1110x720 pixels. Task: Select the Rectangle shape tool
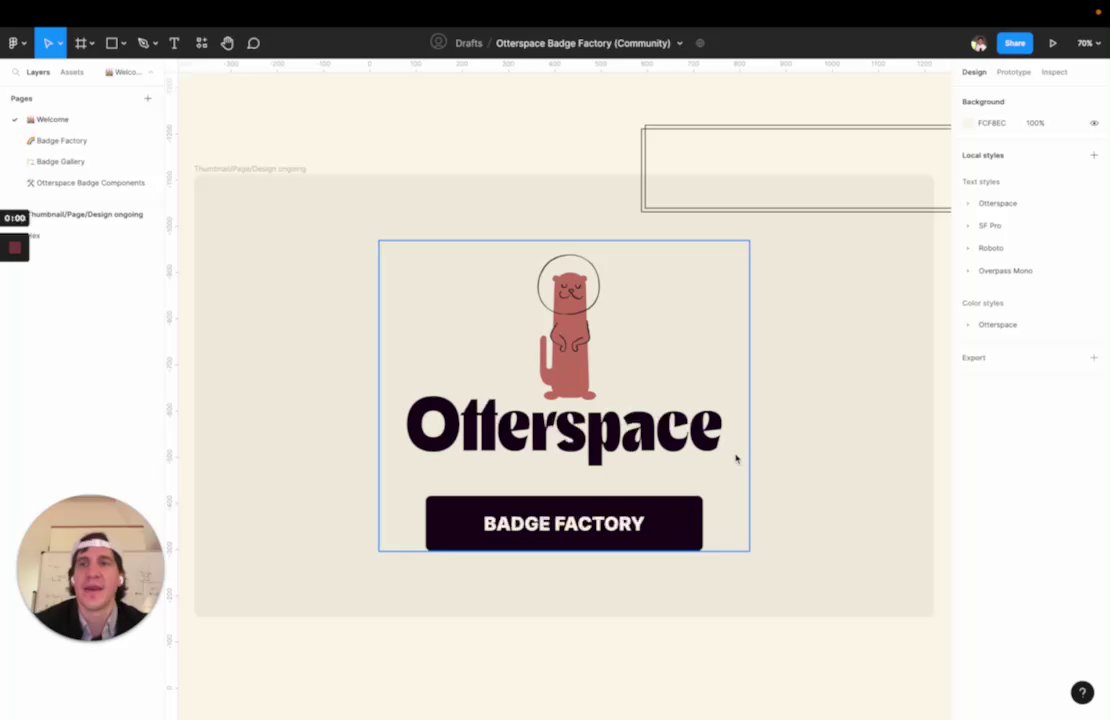point(111,43)
